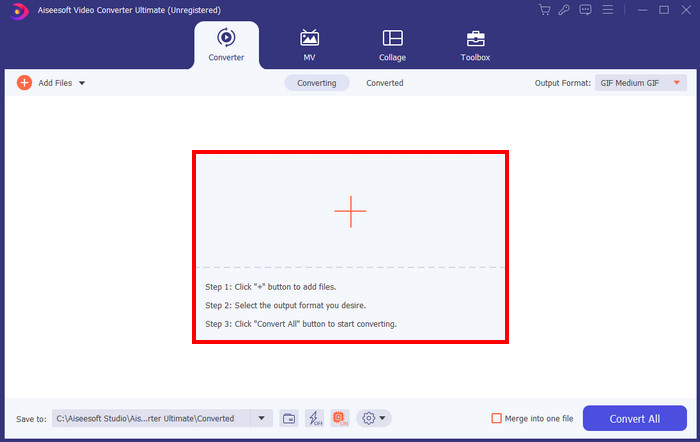Open the hamburger menu icon
The height and width of the screenshot is (442, 700).
point(608,10)
